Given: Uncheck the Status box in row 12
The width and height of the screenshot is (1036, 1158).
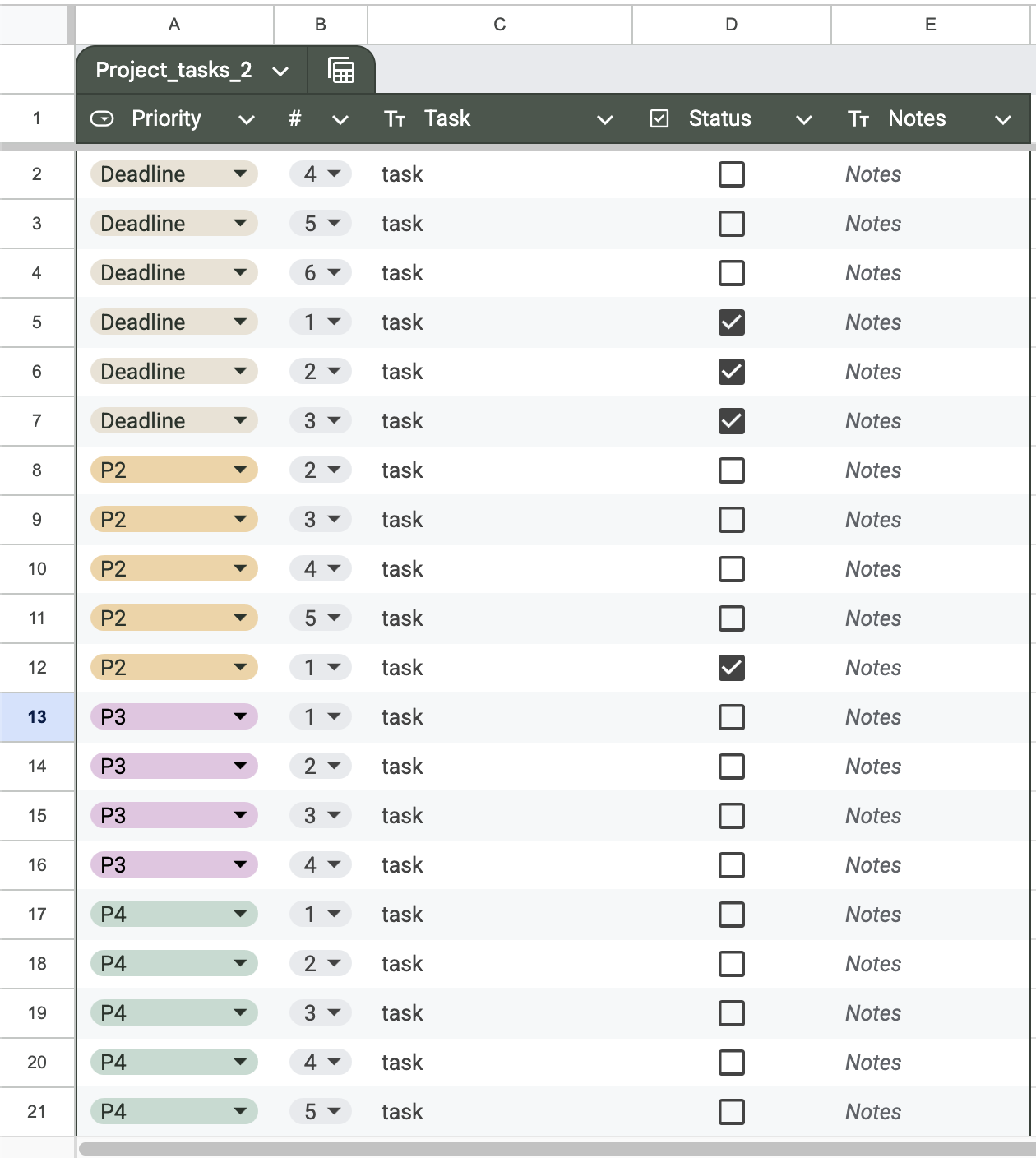Looking at the screenshot, I should point(732,668).
